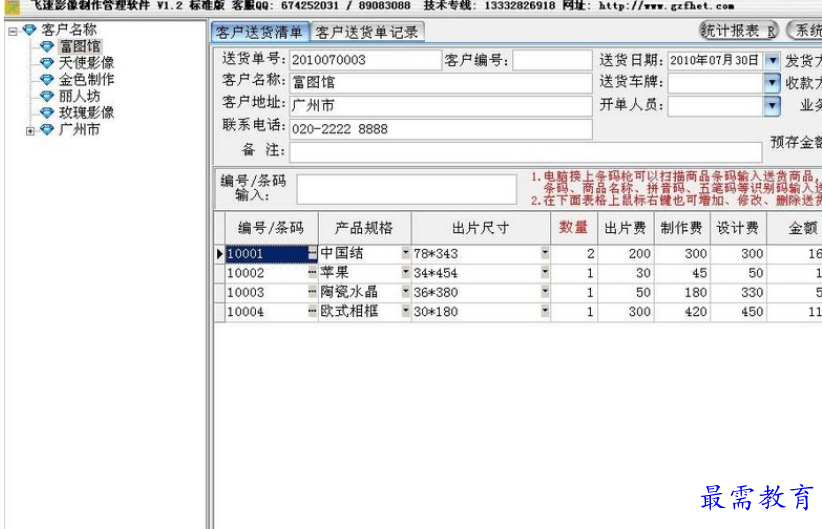Open 产品规格 dropdown for 苹果
822x529 pixels.
[x=405, y=272]
